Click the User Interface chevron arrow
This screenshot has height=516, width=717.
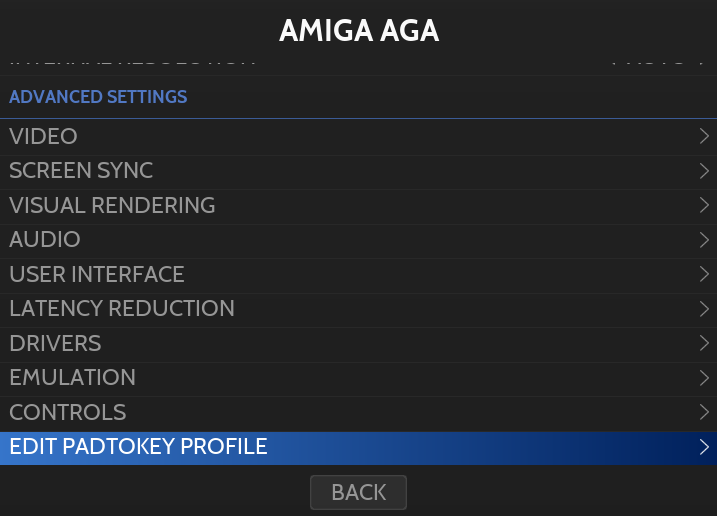click(704, 274)
